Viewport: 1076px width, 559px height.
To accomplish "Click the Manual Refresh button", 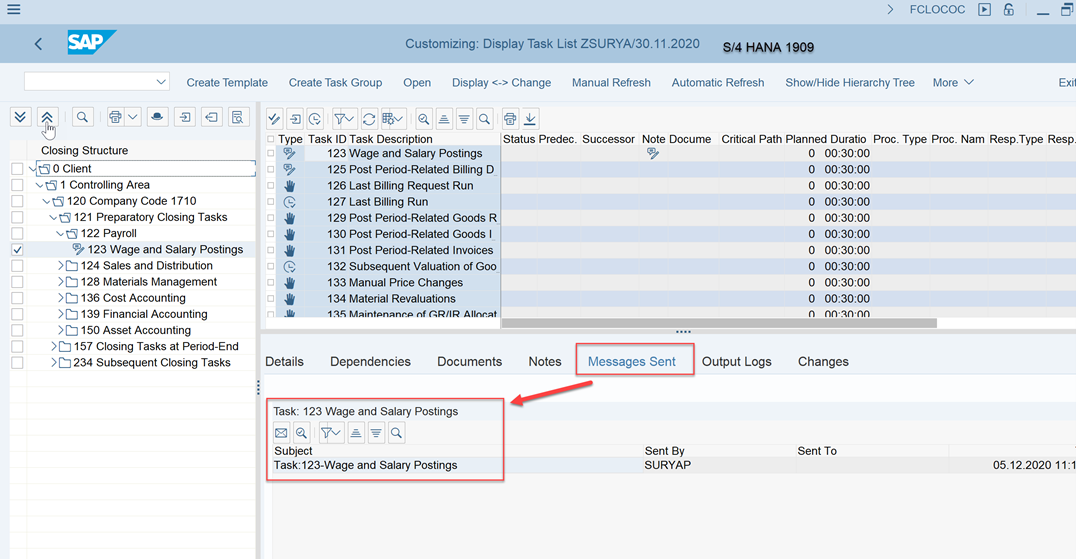I will click(x=611, y=83).
